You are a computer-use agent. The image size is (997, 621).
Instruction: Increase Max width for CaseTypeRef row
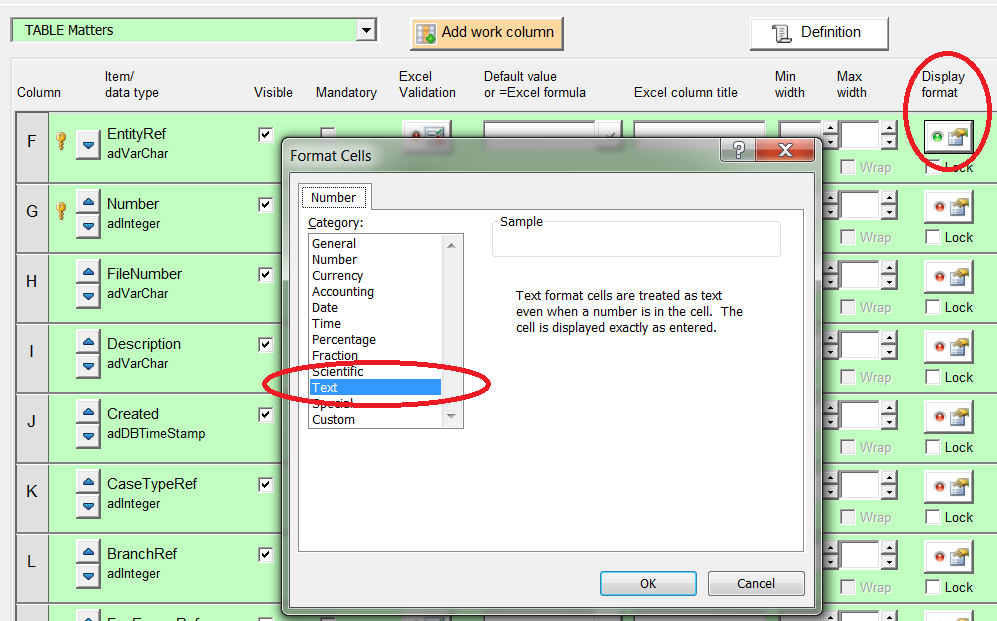(x=889, y=477)
